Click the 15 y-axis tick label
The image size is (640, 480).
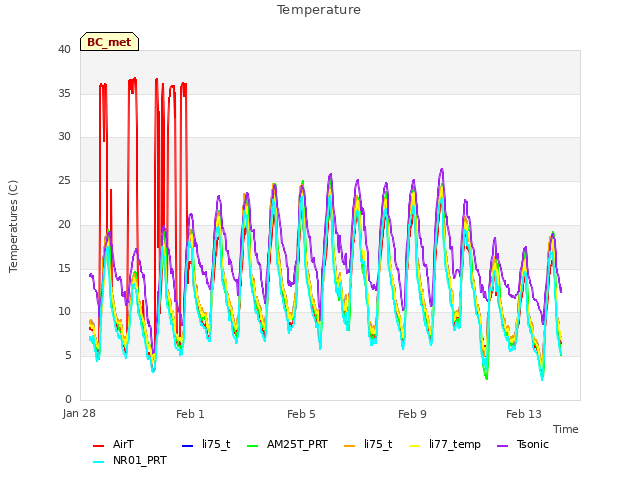click(64, 269)
